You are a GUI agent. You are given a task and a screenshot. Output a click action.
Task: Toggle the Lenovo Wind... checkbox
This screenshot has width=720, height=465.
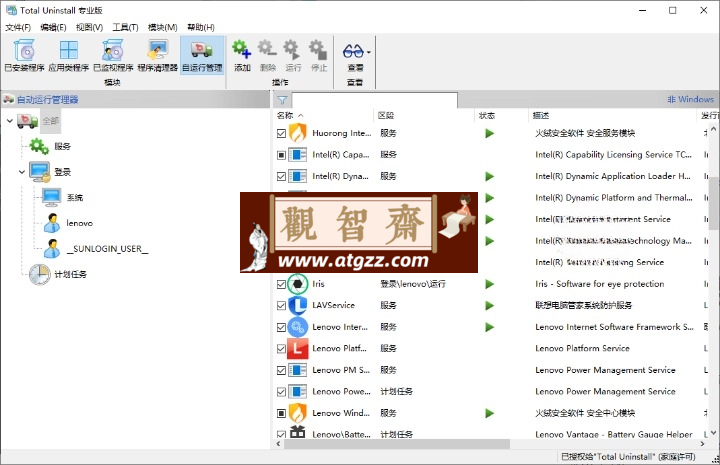point(281,414)
